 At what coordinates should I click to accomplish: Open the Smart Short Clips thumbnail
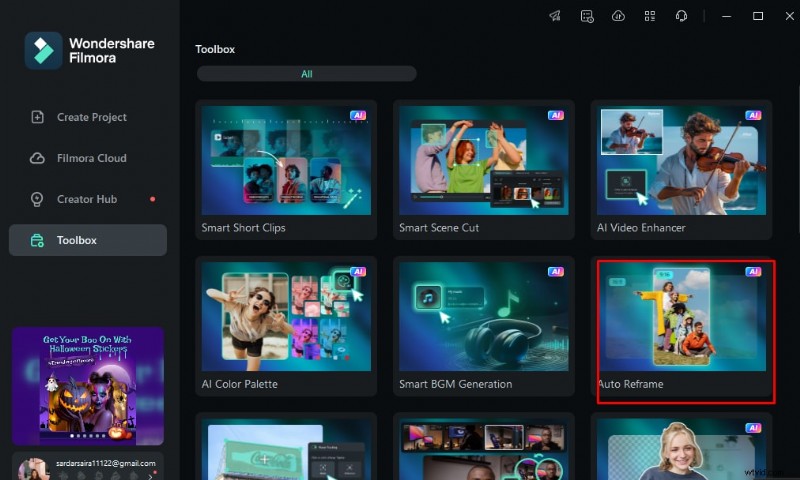coord(286,161)
